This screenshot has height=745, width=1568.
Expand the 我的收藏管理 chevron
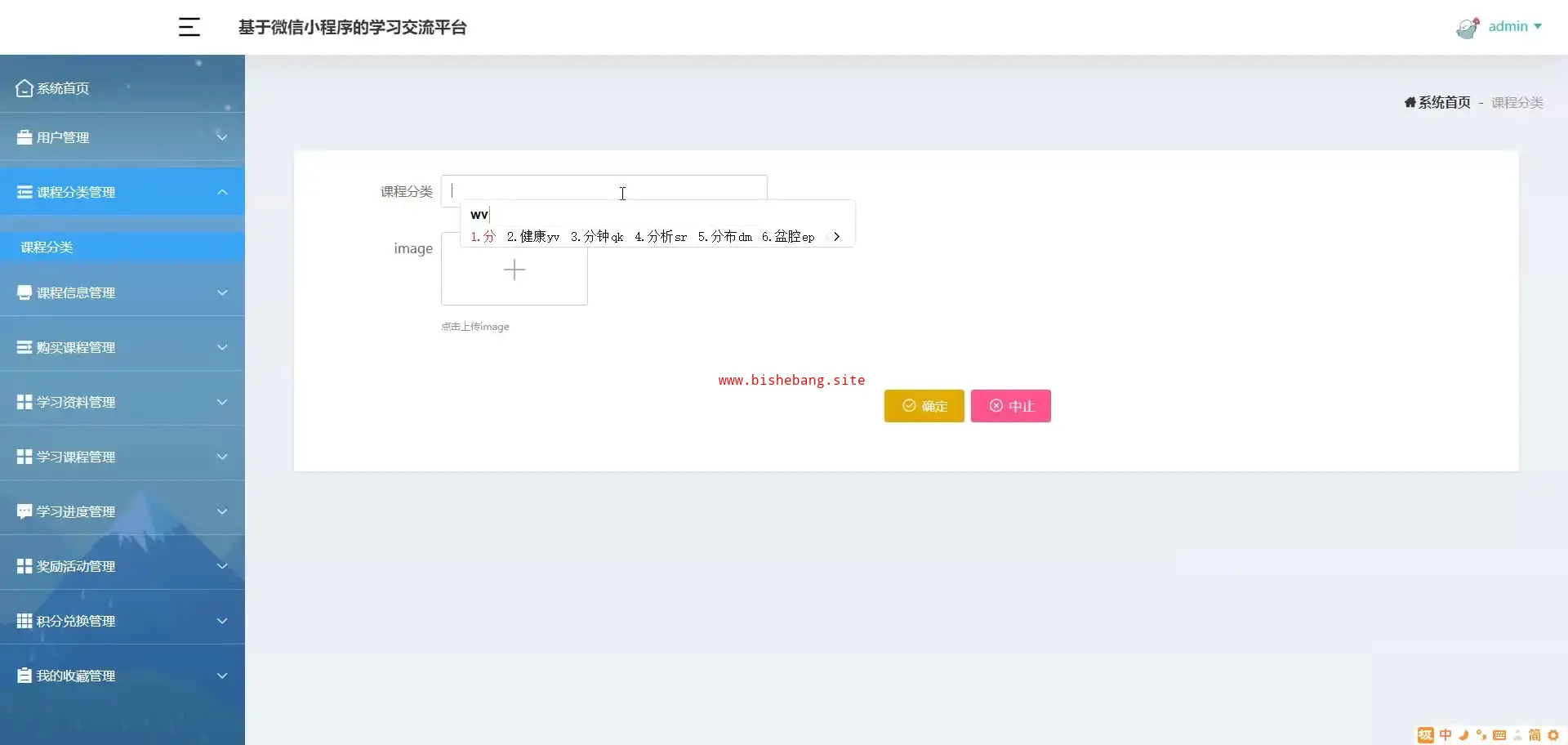point(221,676)
